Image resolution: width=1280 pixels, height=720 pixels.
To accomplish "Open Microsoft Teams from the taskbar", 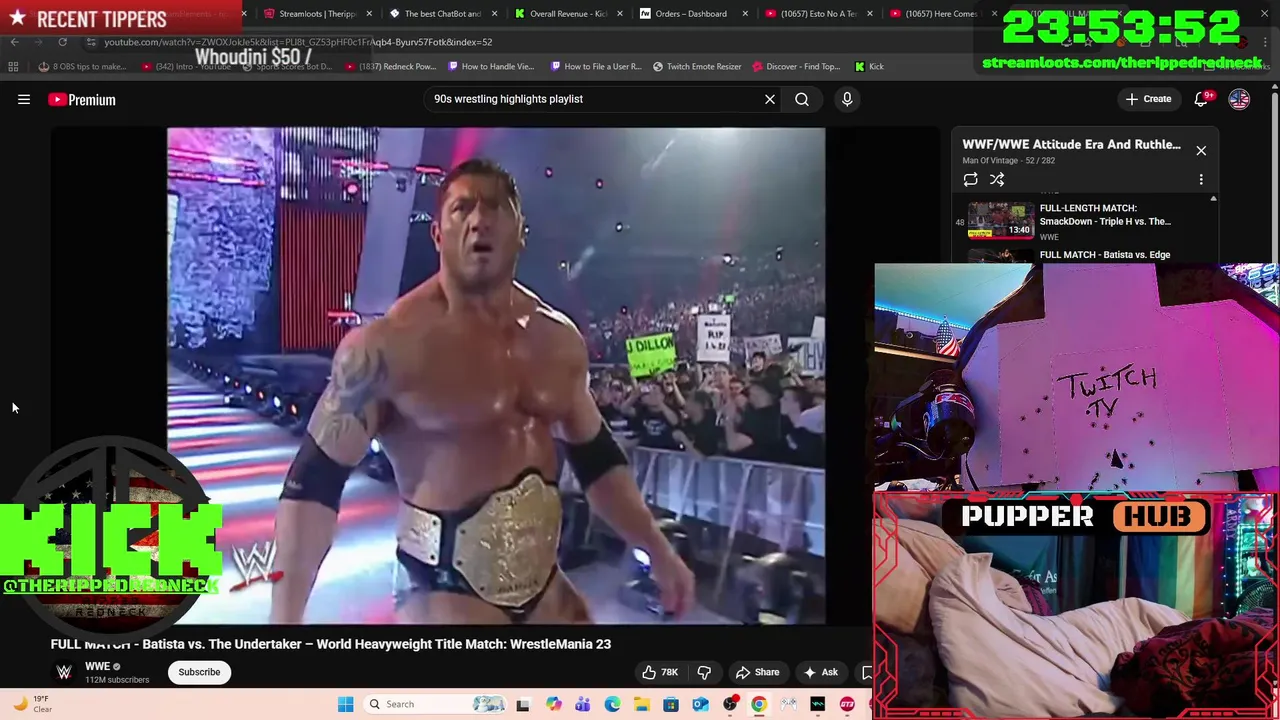I will pyautogui.click(x=582, y=704).
